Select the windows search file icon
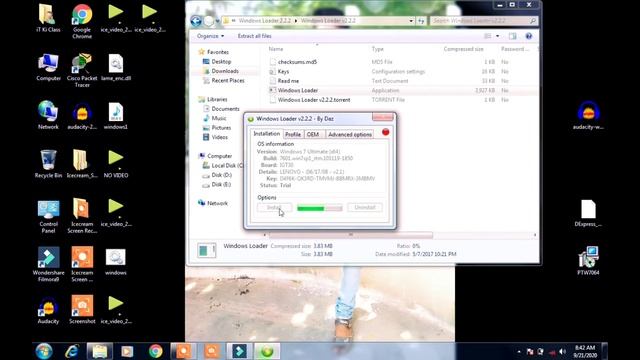640x360 pixels. 116,261
